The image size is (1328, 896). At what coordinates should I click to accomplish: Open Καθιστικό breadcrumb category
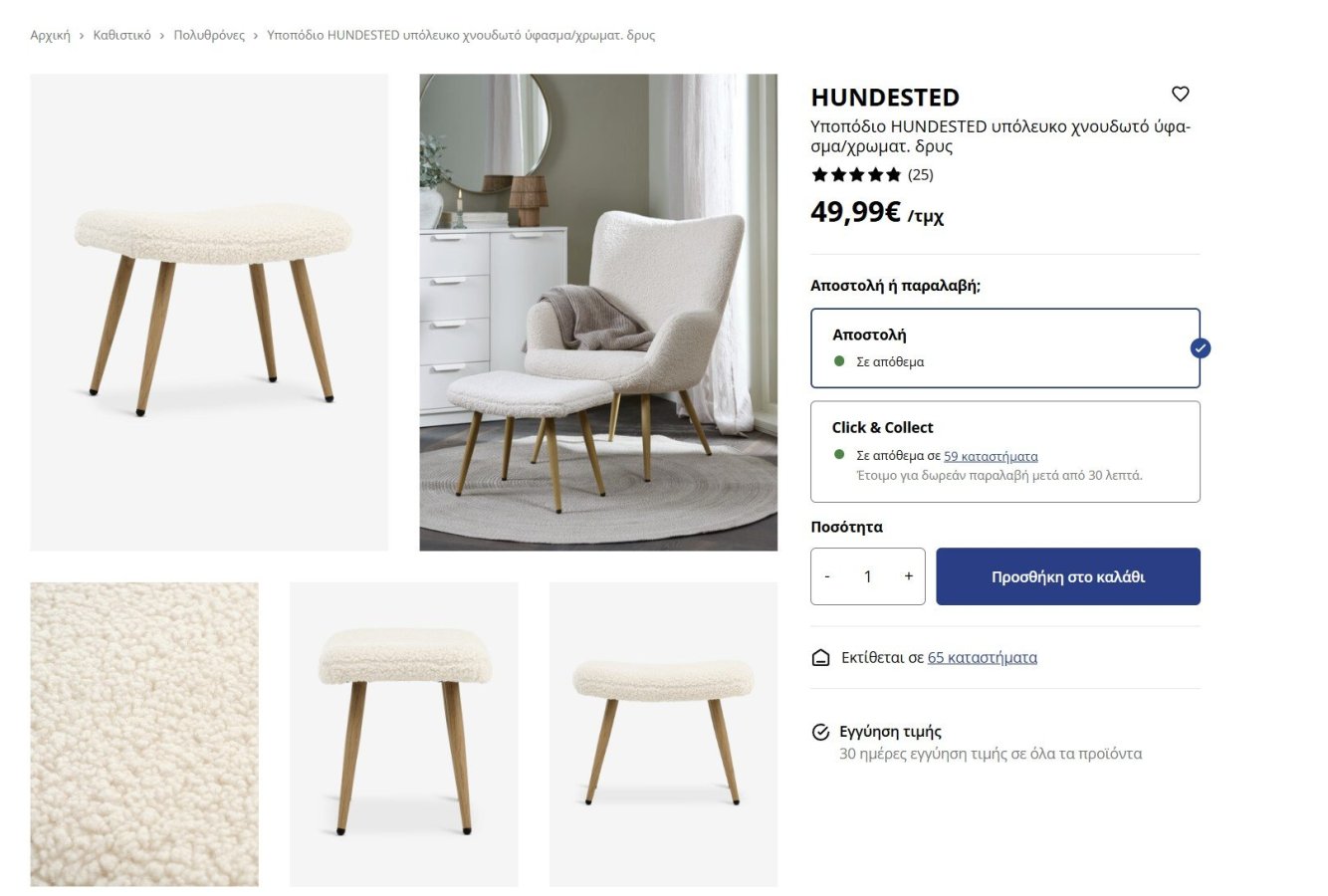pos(121,35)
